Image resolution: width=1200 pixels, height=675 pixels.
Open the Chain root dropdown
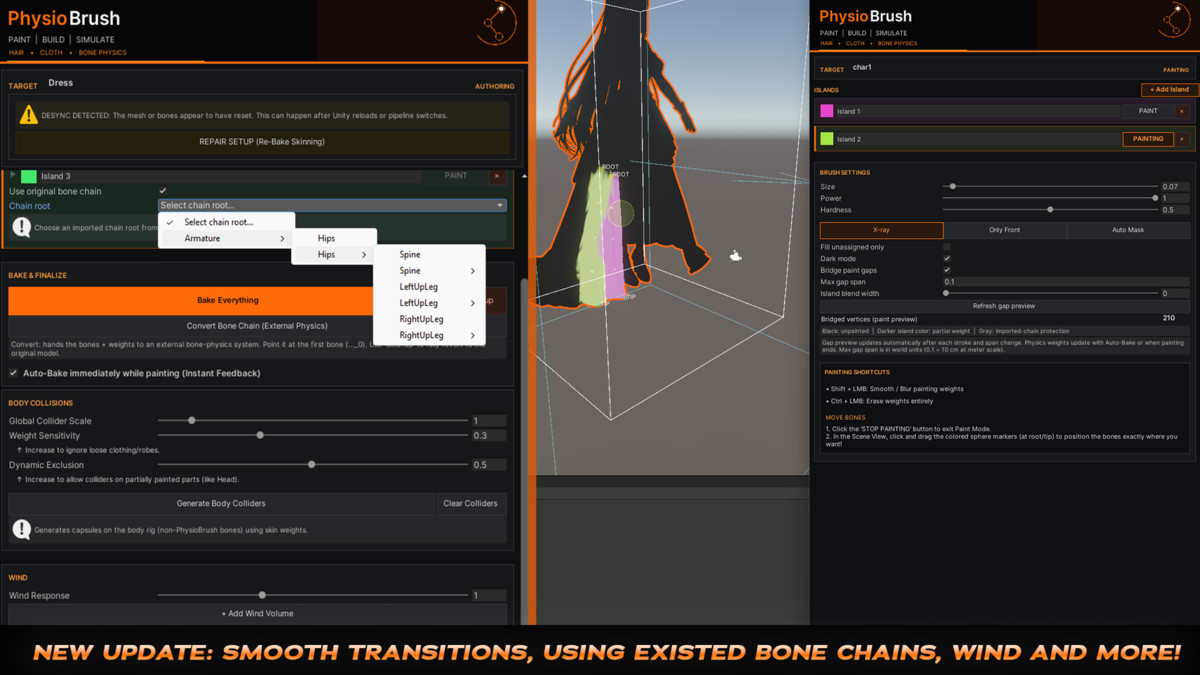[332, 205]
